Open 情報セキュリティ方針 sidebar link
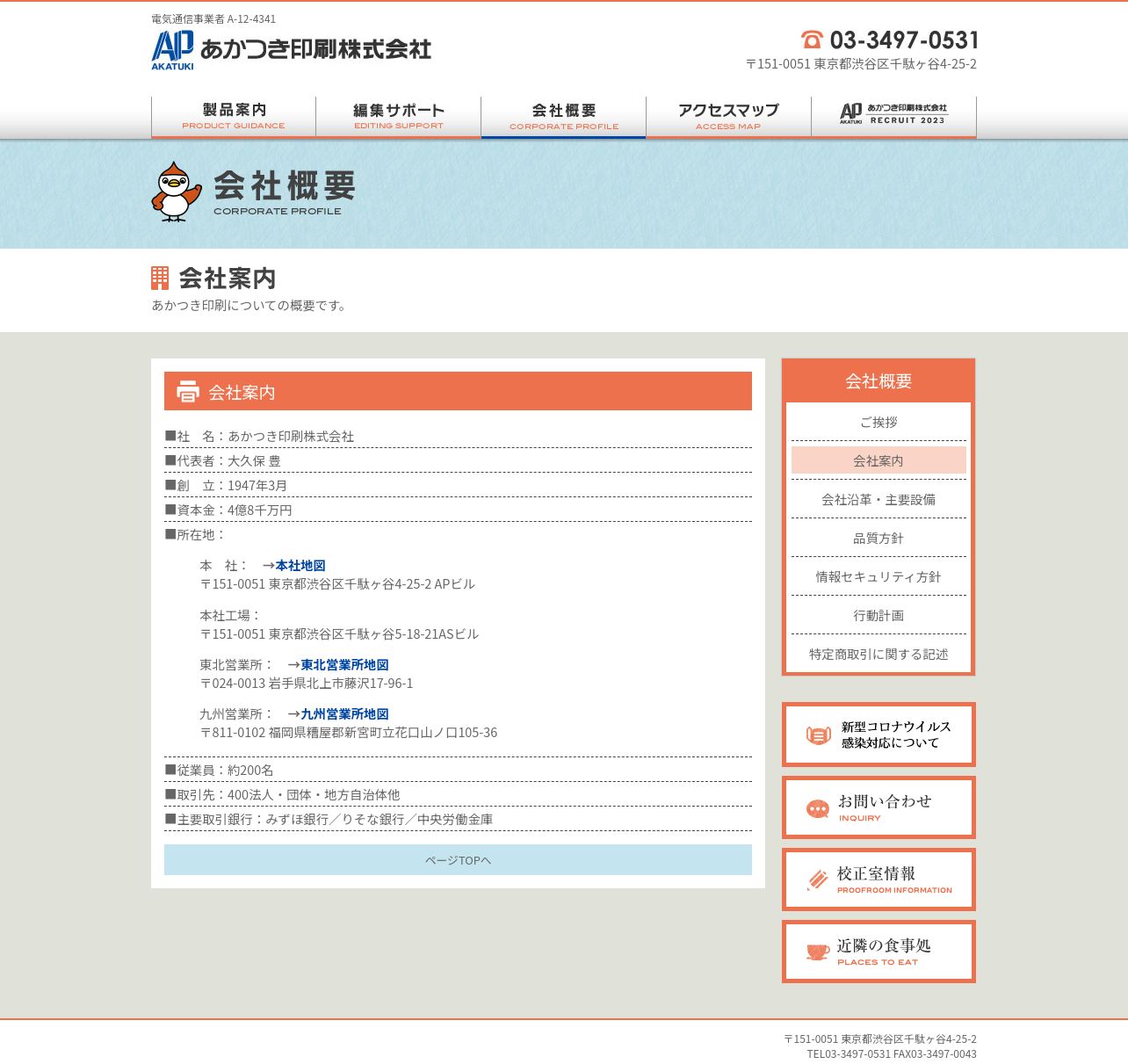Viewport: 1128px width, 1064px height. pos(879,576)
